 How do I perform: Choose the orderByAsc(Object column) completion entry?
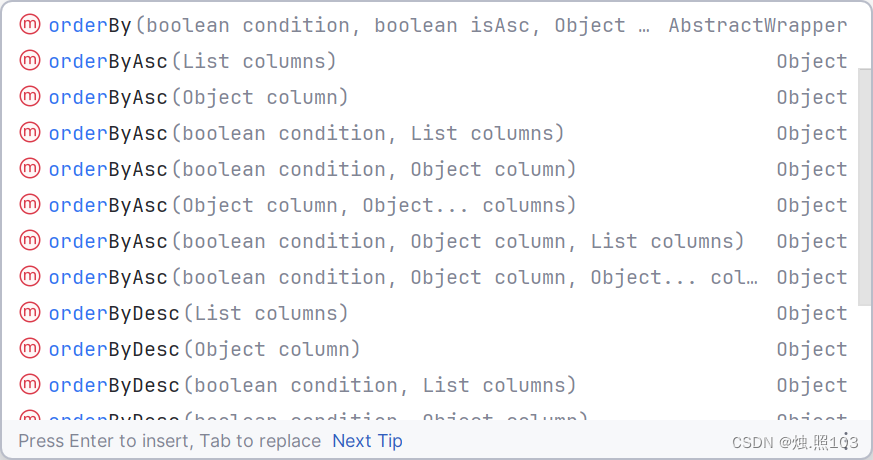pyautogui.click(x=433, y=97)
